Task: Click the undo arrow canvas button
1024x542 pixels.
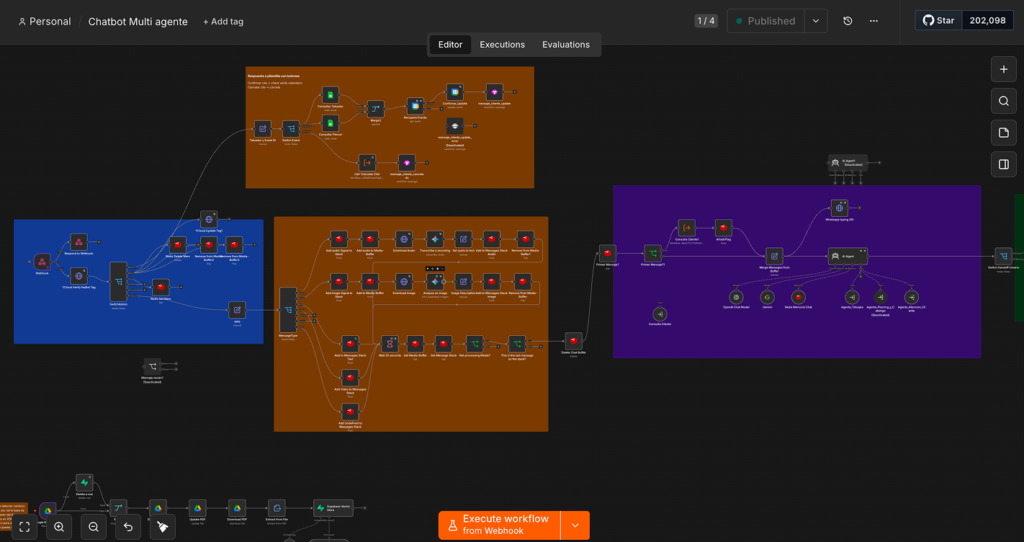Action: (x=128, y=526)
